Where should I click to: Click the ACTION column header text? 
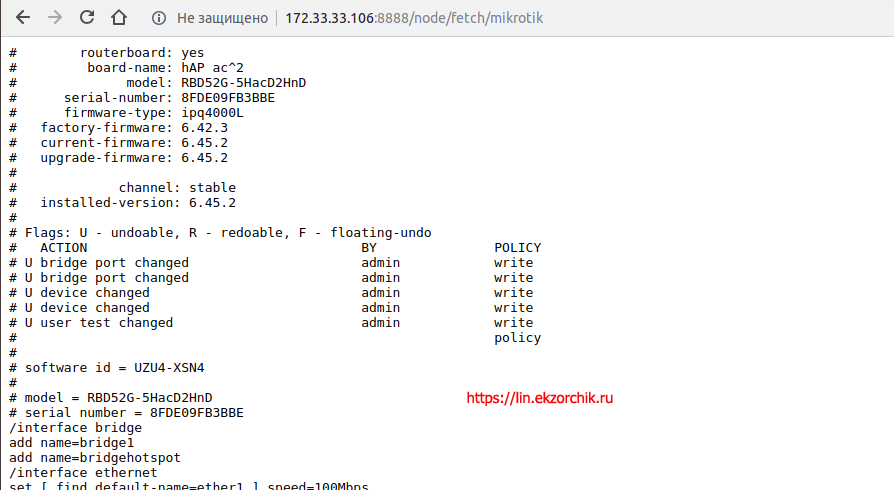pyautogui.click(x=64, y=247)
